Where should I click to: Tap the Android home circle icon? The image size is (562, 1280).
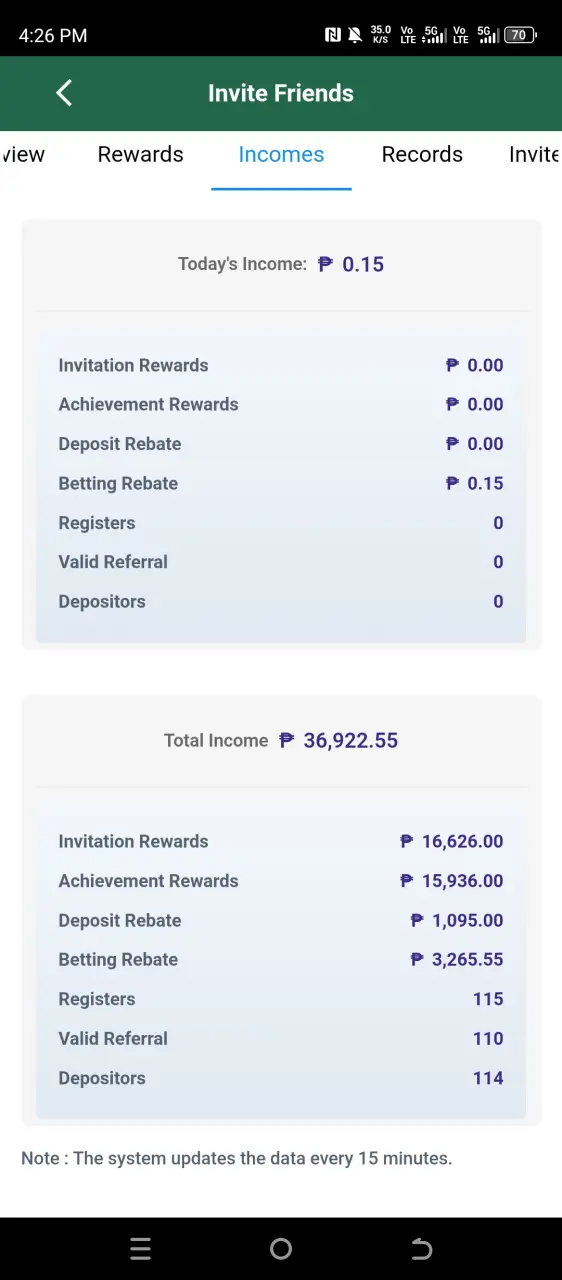281,1248
